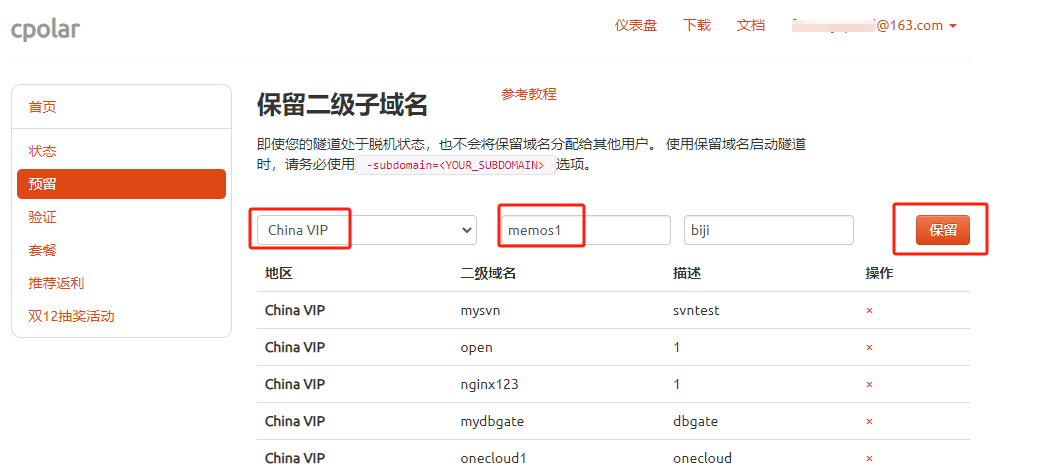Remove the nginx123 reserved subdomain
The image size is (1047, 475).
869,384
